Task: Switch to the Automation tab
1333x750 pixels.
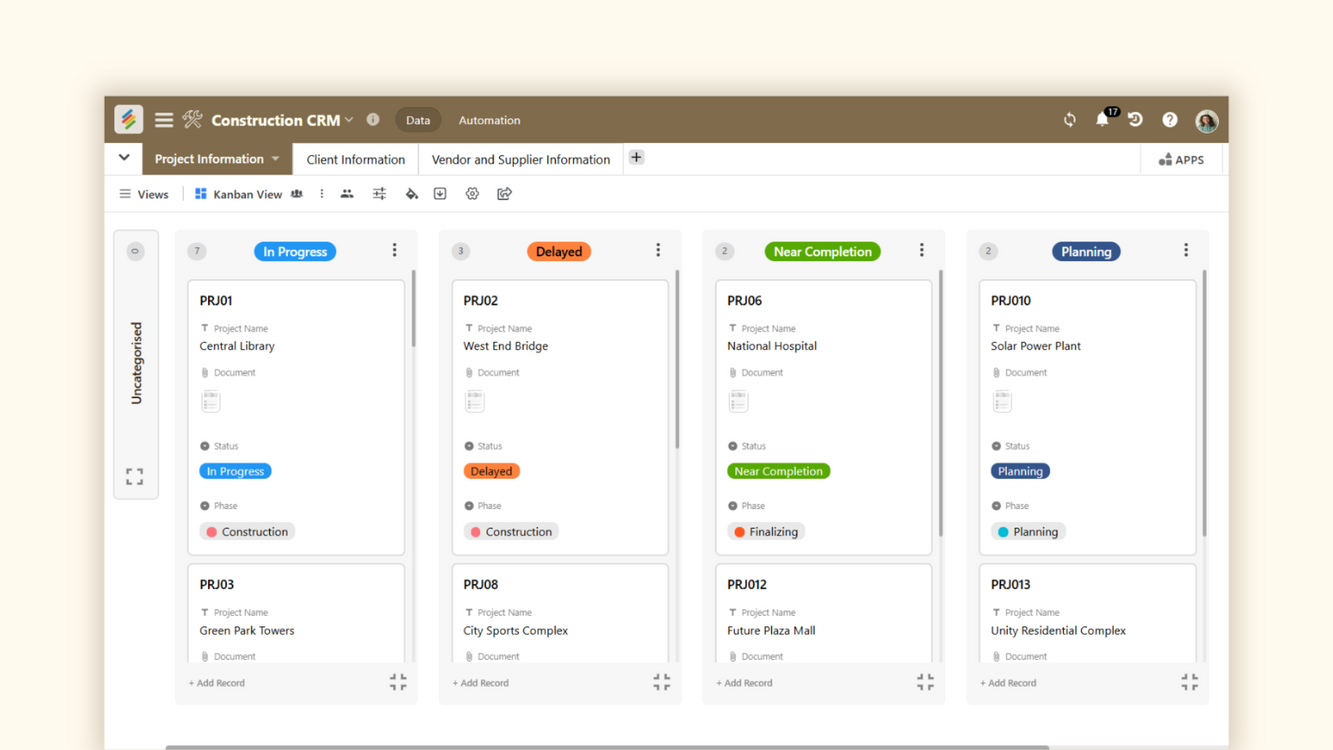Action: 489,120
